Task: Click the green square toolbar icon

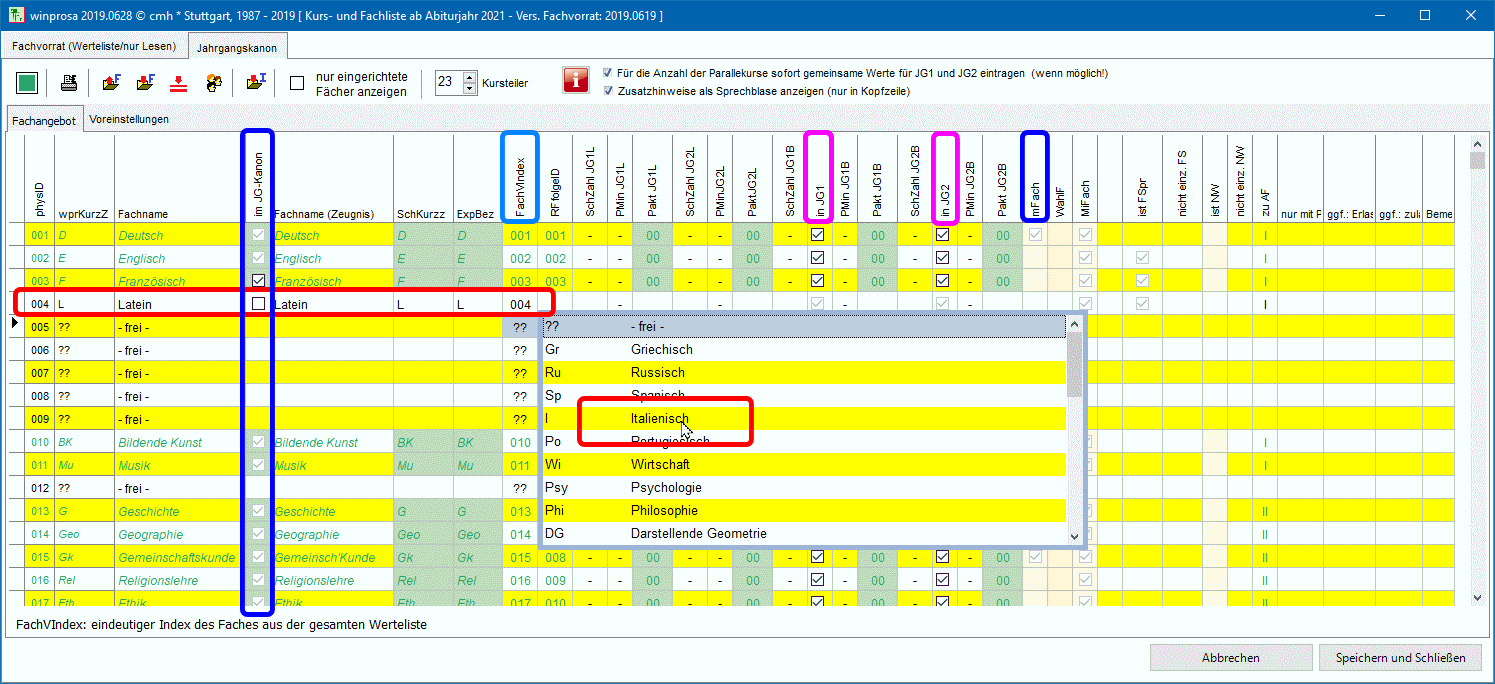Action: coord(27,83)
